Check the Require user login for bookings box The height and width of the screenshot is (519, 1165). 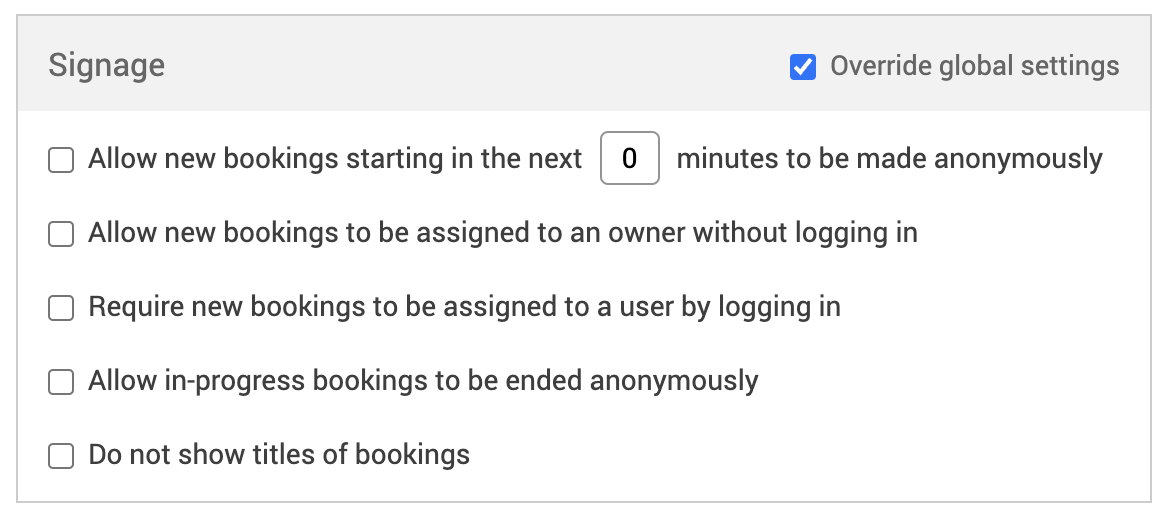coord(62,308)
